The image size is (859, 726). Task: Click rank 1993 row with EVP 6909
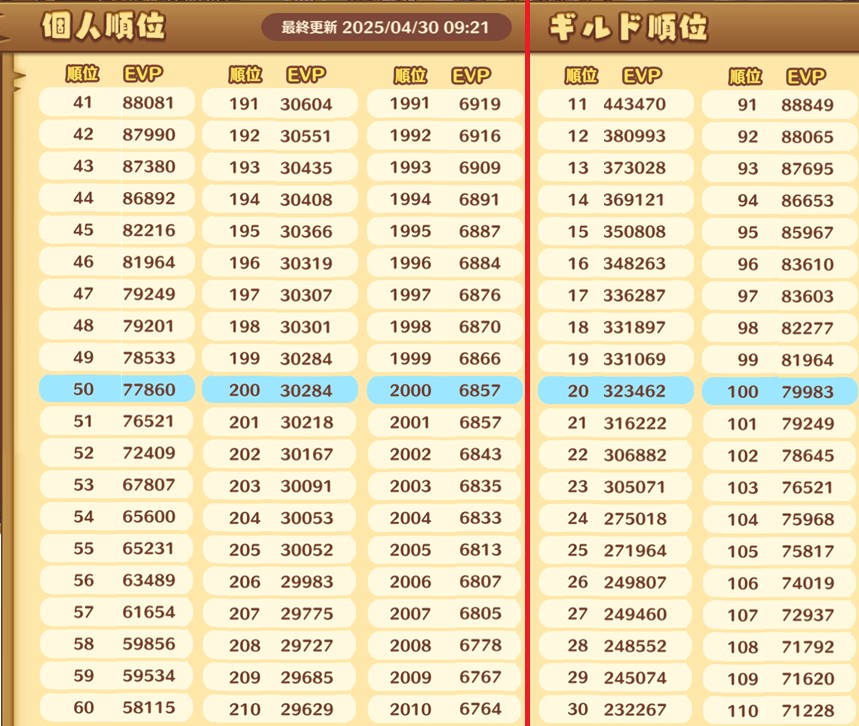click(445, 167)
